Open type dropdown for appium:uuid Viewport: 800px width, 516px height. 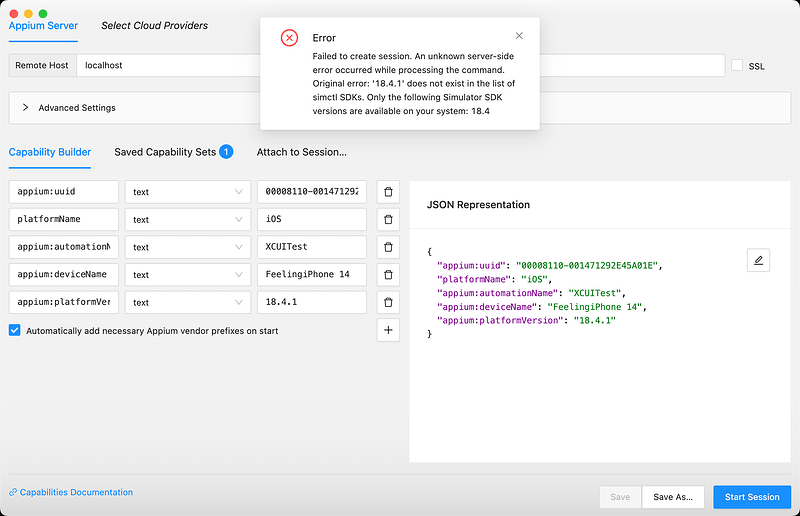(x=188, y=192)
